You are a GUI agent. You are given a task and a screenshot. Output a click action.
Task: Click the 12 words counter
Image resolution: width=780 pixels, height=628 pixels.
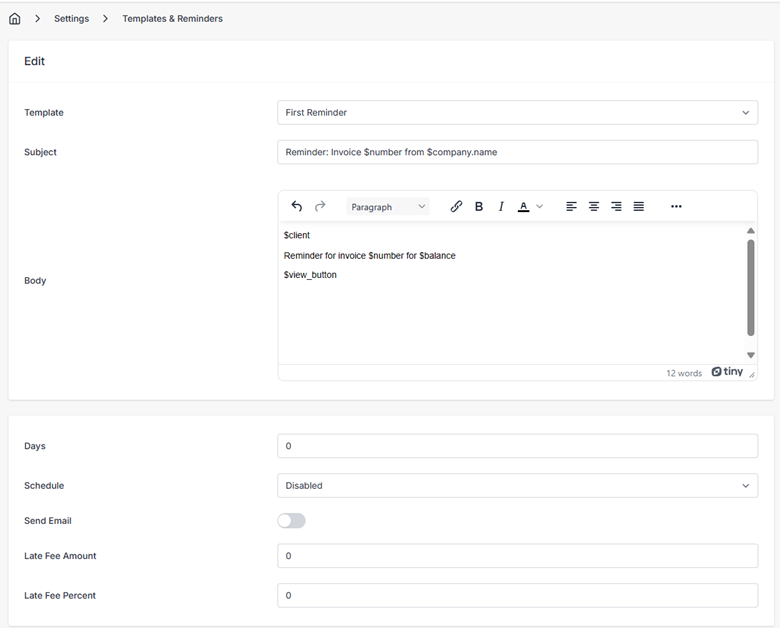coord(684,373)
